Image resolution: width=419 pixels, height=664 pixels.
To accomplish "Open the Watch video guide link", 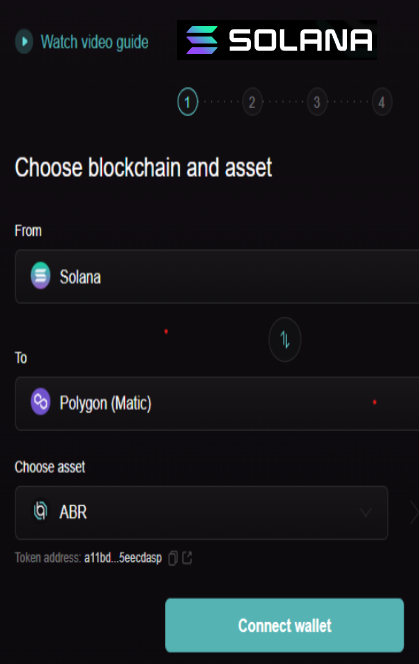I will click(94, 42).
